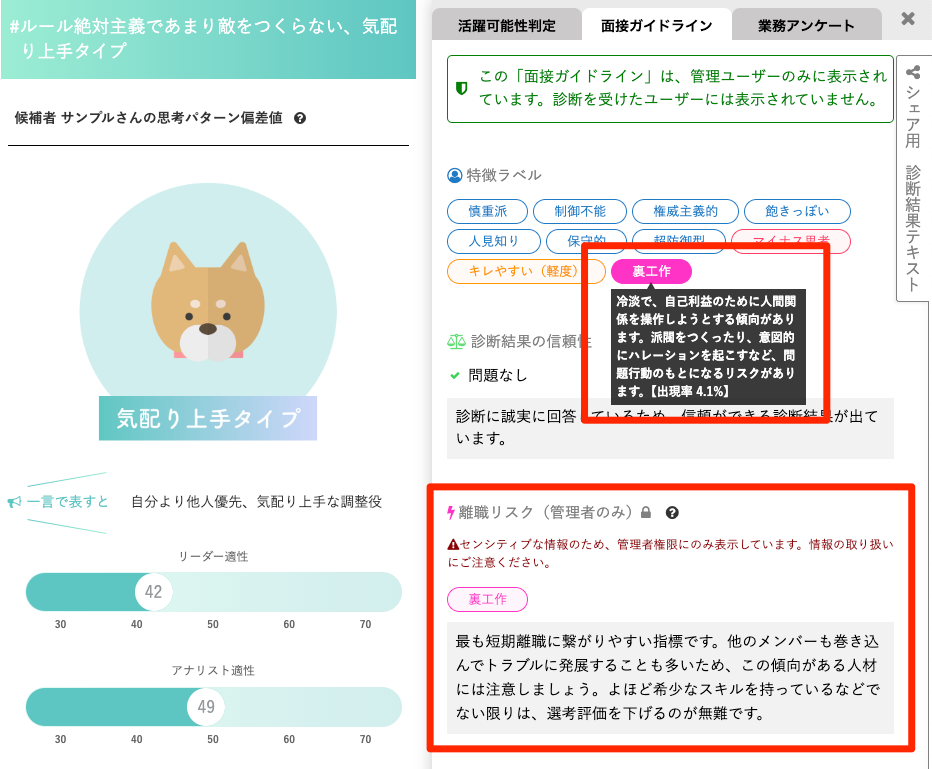The image size is (932, 769).
Task: Click the Shiba dog avatar image
Action: click(208, 302)
